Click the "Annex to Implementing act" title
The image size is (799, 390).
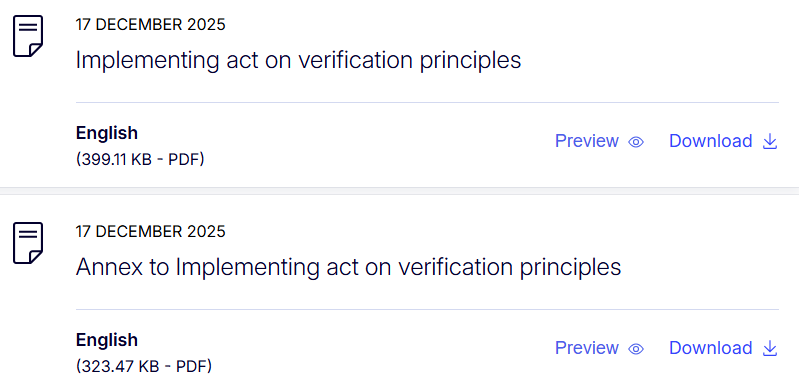point(349,267)
